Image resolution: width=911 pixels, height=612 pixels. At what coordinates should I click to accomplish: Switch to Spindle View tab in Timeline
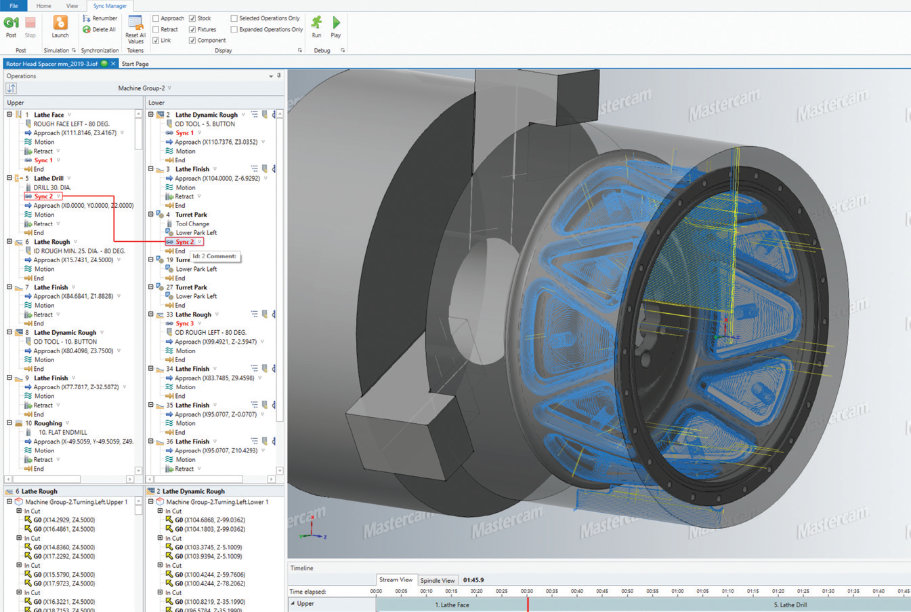[437, 580]
